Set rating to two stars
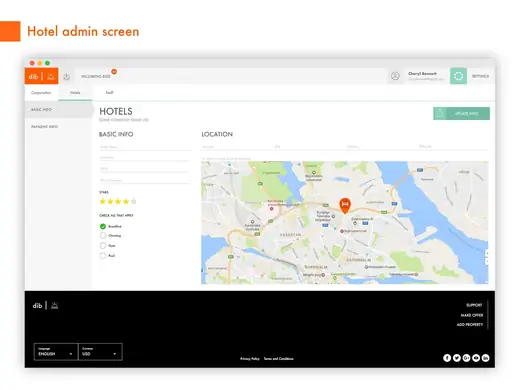Screen dimensions: 520x390 (110, 201)
